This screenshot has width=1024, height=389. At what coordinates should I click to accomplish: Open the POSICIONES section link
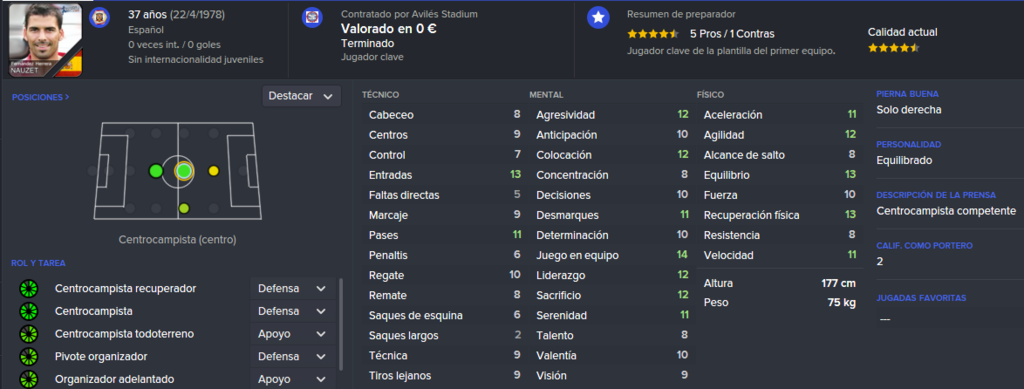[x=40, y=97]
